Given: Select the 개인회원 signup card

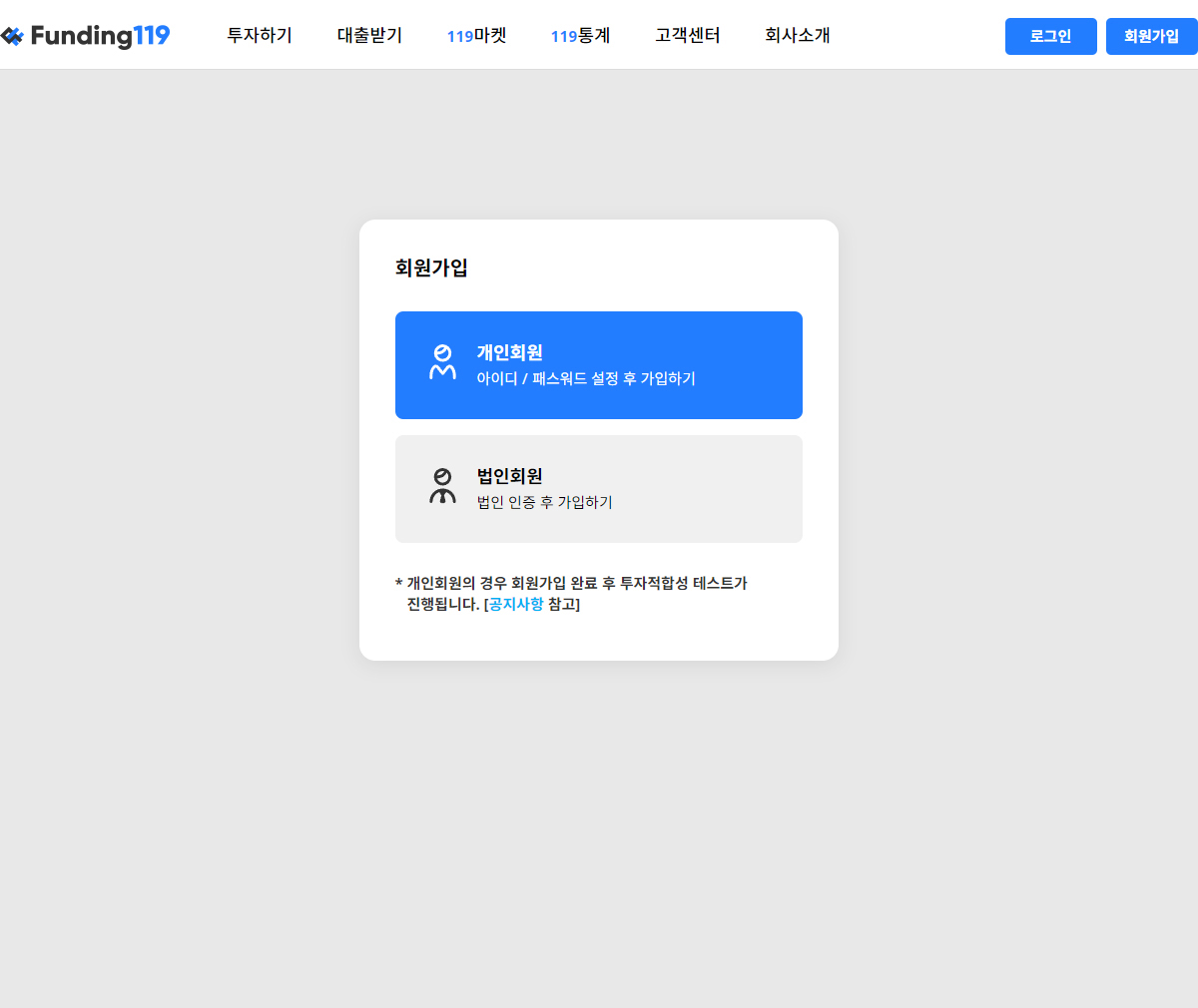Looking at the screenshot, I should 599,365.
